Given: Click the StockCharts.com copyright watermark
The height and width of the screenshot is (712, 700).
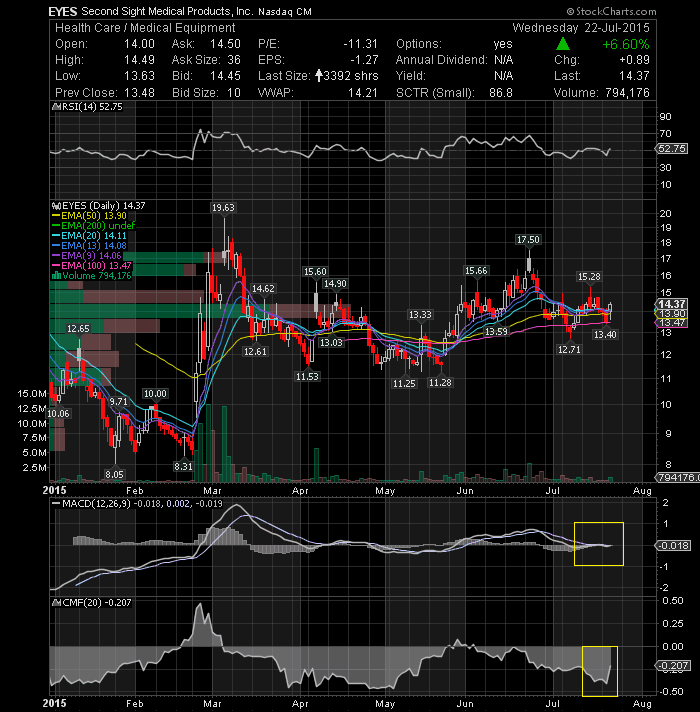Looking at the screenshot, I should [x=611, y=11].
